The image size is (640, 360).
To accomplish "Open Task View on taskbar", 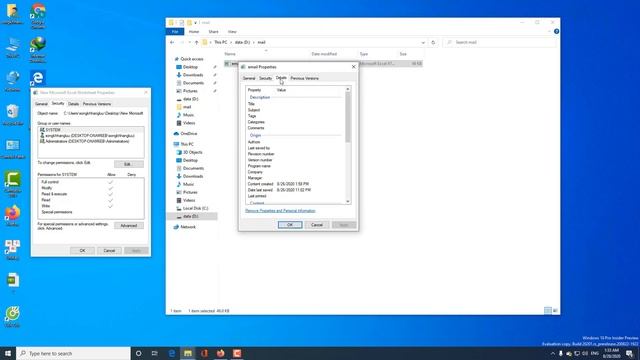I will point(155,353).
